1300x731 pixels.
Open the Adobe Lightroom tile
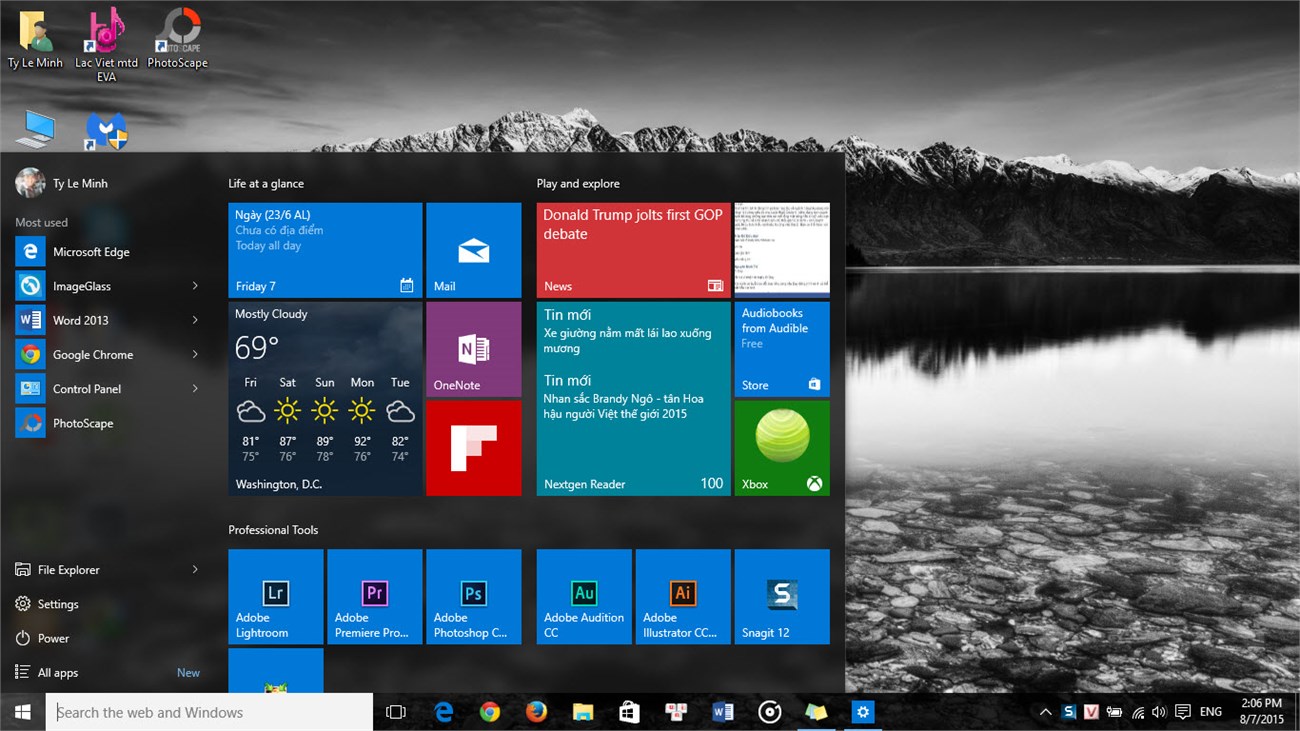tap(275, 596)
